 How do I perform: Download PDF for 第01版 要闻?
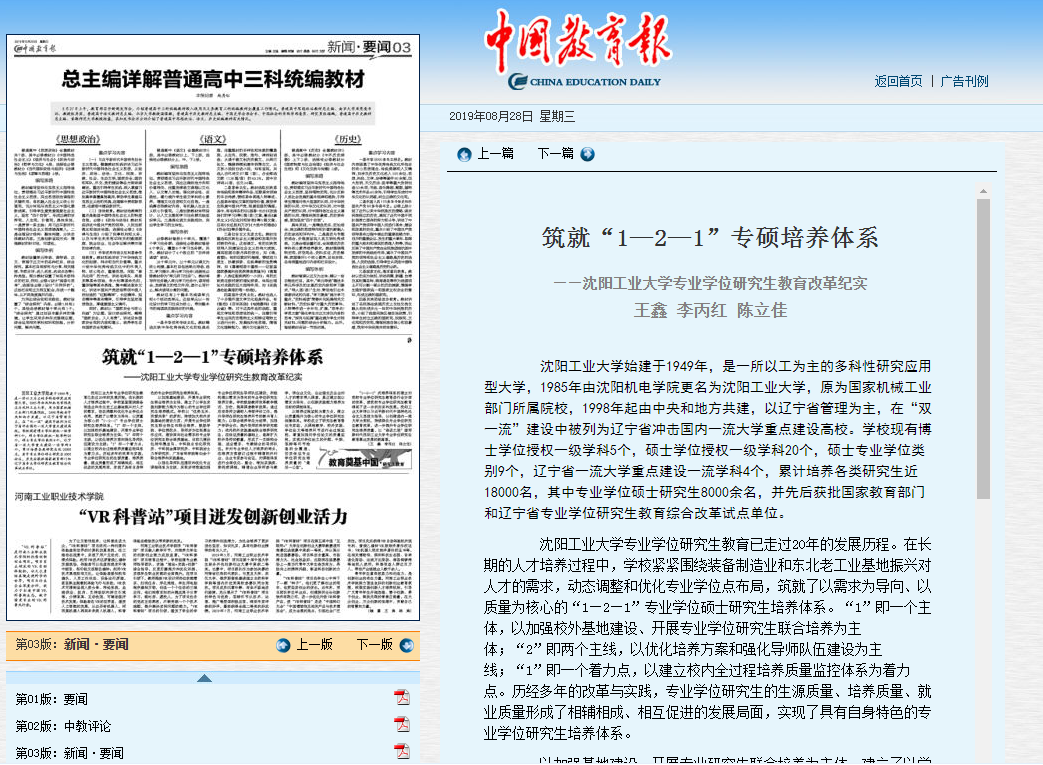[401, 698]
